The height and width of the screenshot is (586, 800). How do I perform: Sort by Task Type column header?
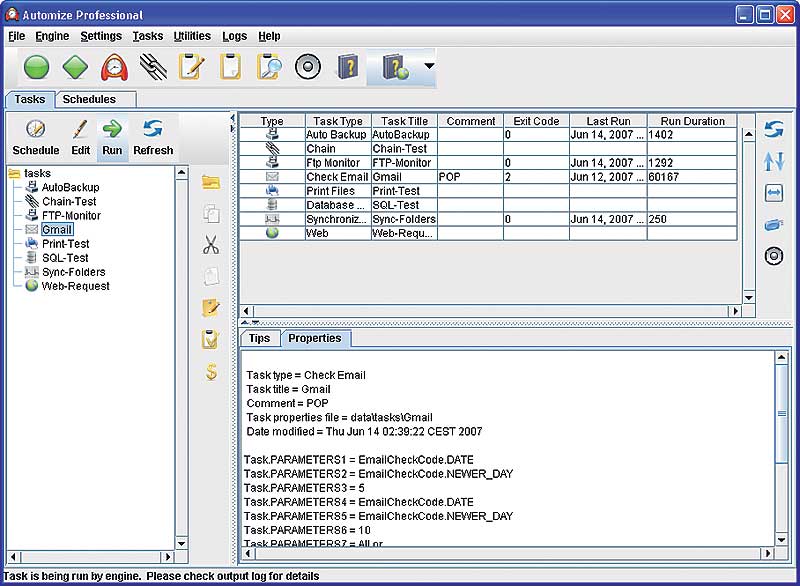point(338,121)
